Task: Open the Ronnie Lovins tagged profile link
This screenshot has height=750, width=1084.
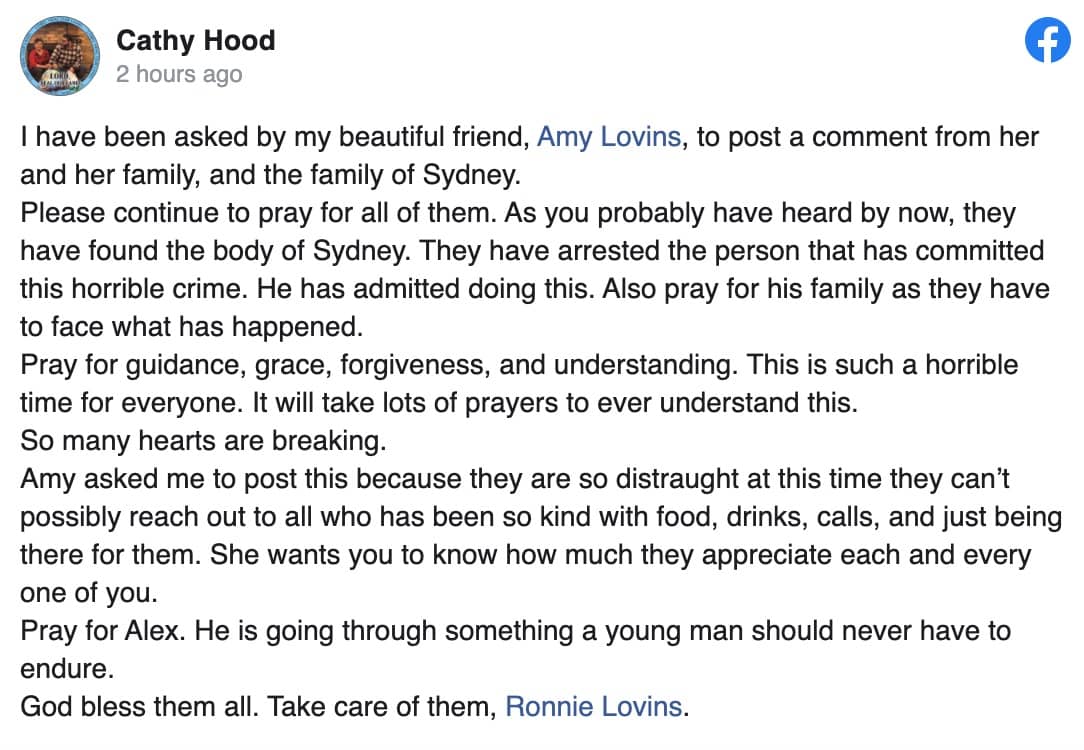Action: pos(594,706)
